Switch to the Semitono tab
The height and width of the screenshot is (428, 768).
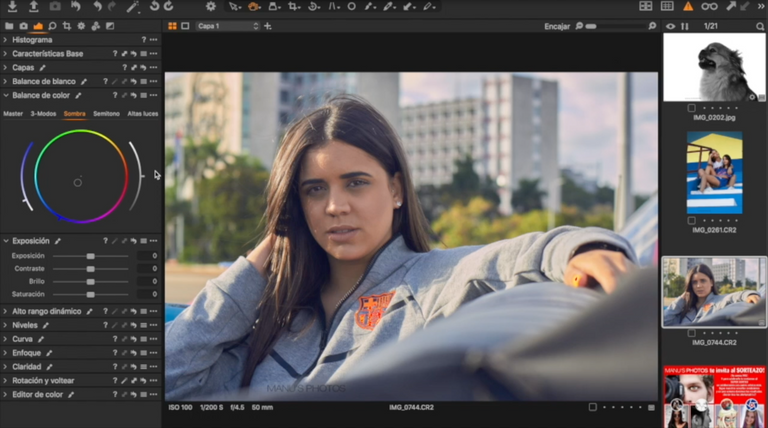(106, 114)
